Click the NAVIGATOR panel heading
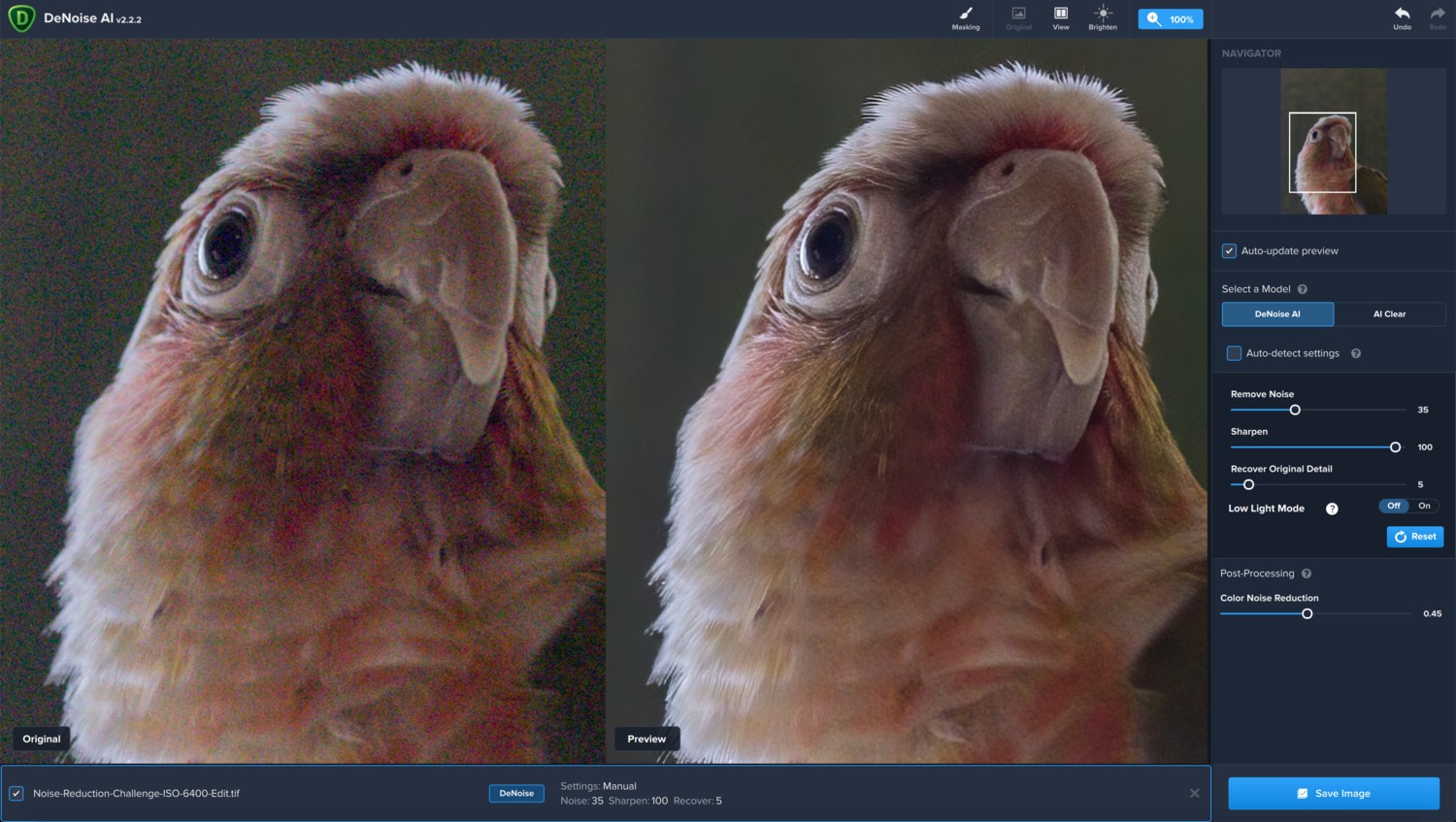The height and width of the screenshot is (822, 1456). tap(1251, 53)
